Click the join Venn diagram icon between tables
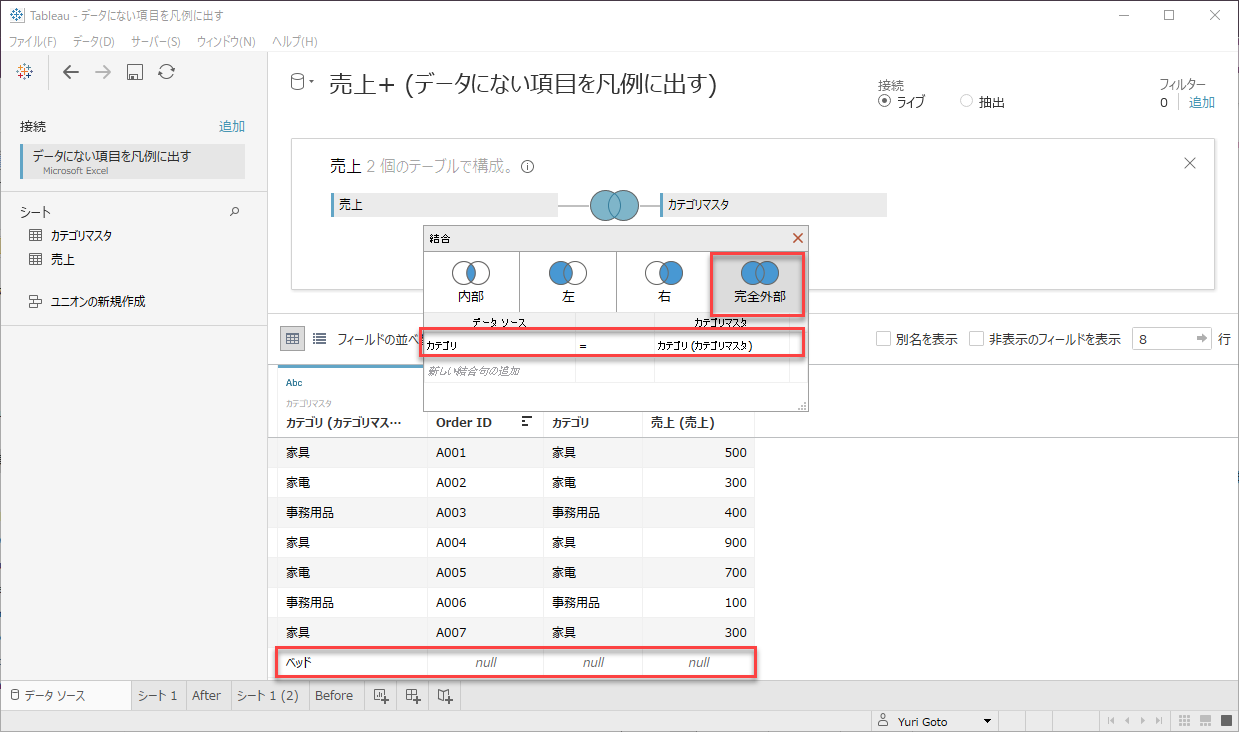Screen dimensions: 1239x732 613,205
